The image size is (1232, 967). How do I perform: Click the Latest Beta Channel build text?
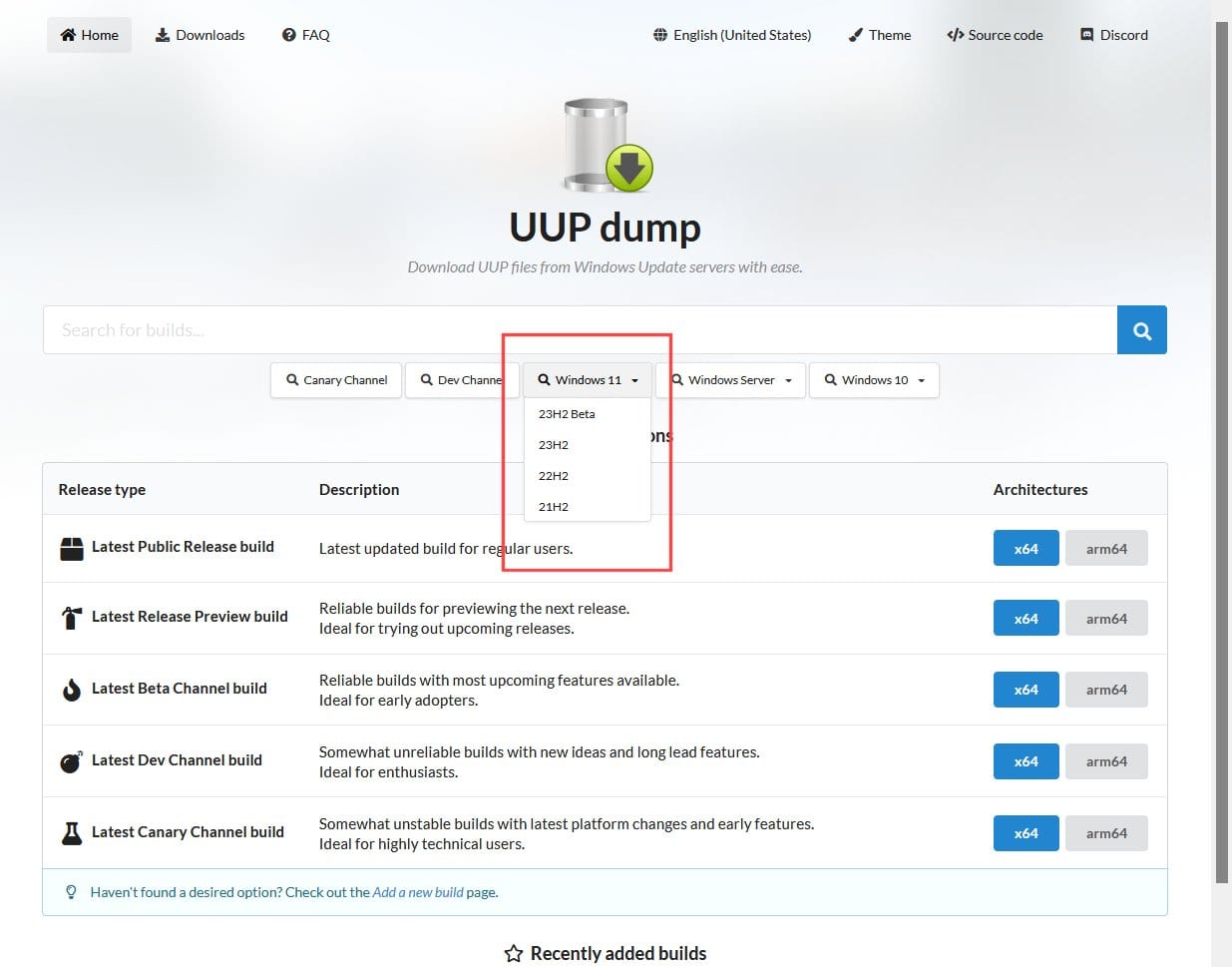click(180, 689)
